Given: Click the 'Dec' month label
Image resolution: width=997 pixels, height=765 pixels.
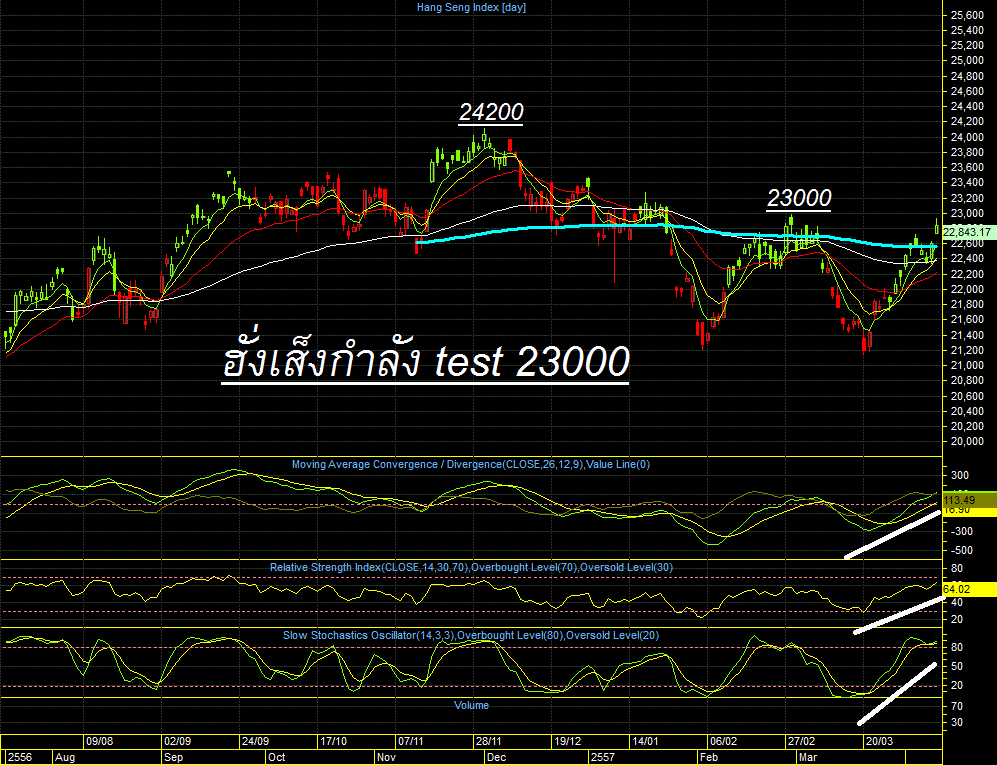Looking at the screenshot, I should (x=496, y=757).
